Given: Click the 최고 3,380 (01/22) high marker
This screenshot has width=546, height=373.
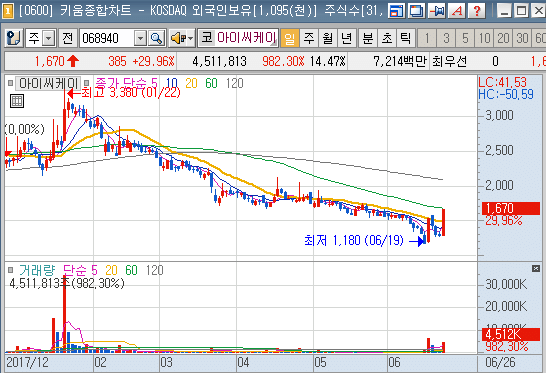Looking at the screenshot, I should 124,93.
